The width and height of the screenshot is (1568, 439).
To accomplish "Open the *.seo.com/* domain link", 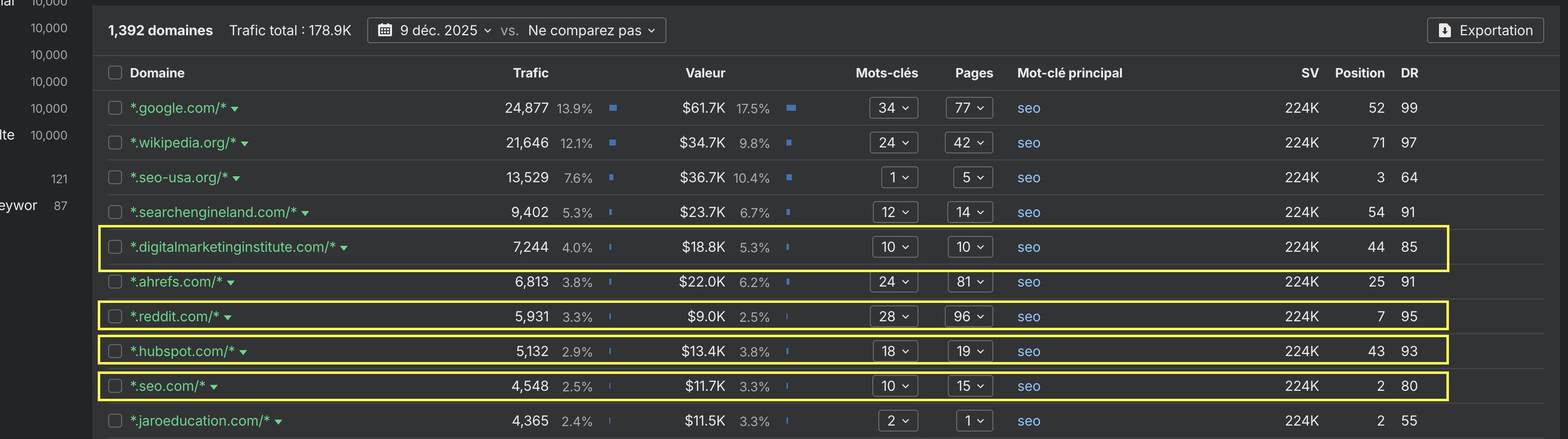I will (x=167, y=385).
